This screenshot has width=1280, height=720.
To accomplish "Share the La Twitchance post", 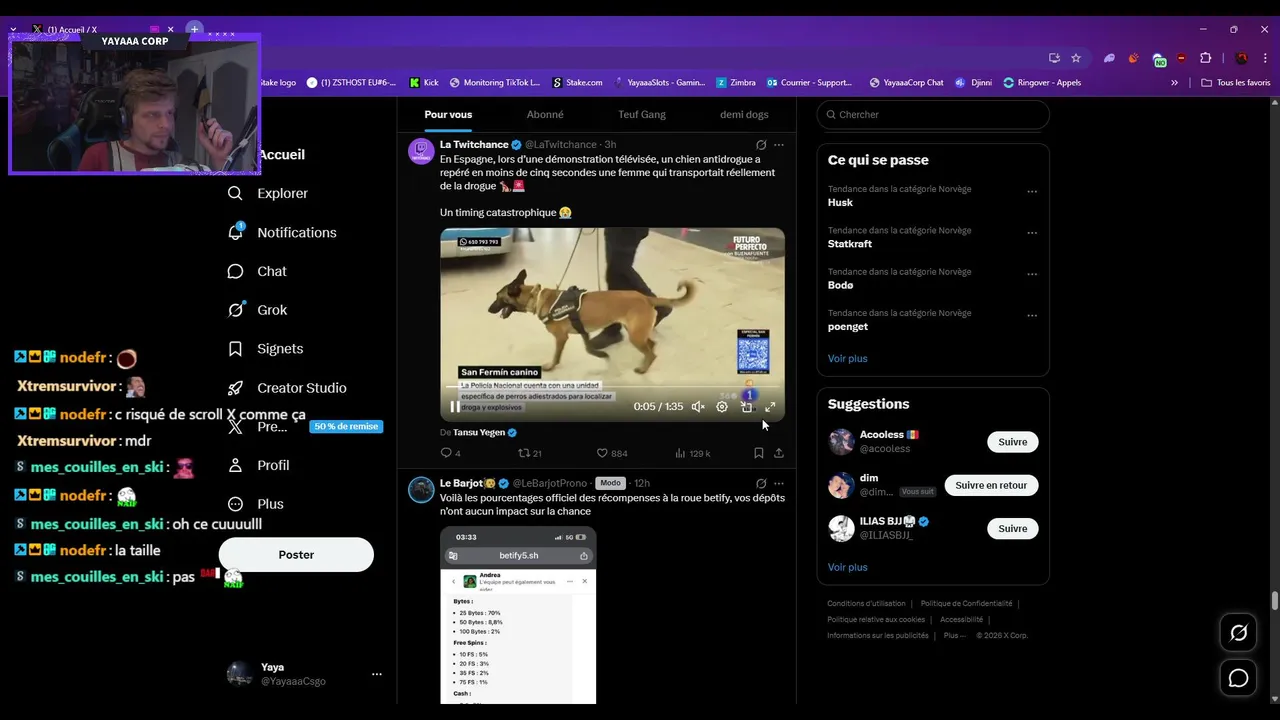I will point(779,453).
